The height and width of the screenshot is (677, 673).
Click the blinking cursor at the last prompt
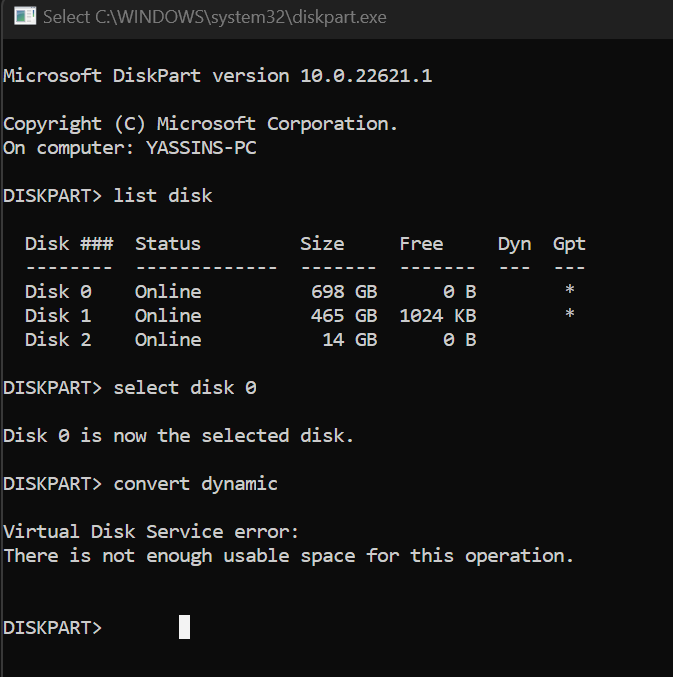click(x=184, y=627)
